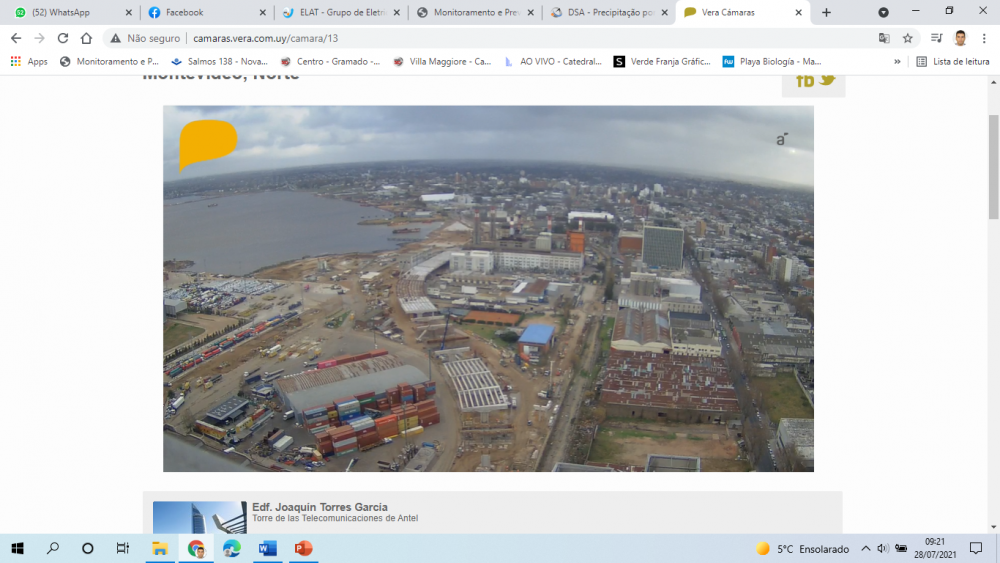Open the Apps bookmarks shortcut
The width and height of the screenshot is (1000, 563).
[29, 61]
